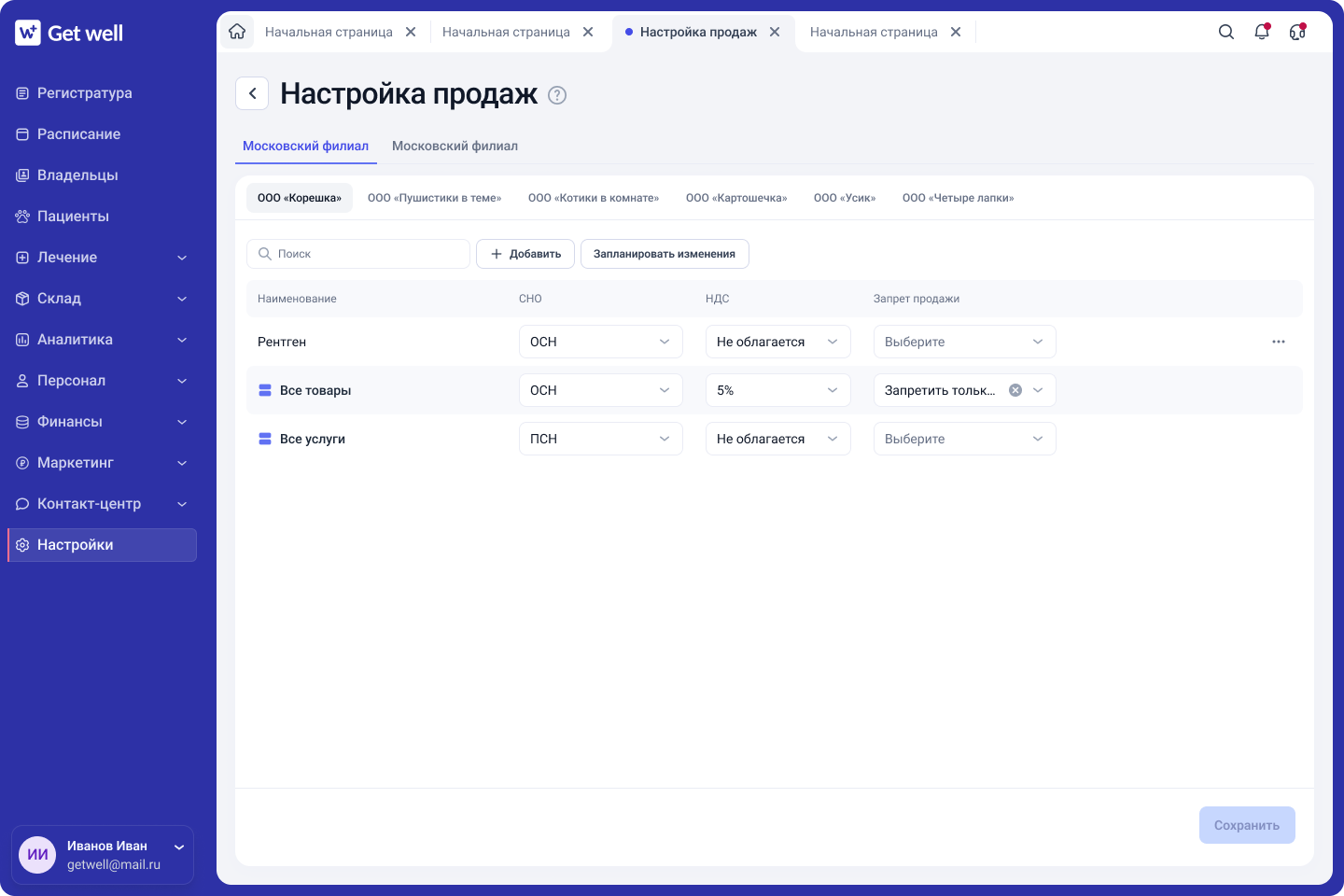This screenshot has width=1344, height=896.
Task: Click the Все услуги group icon
Action: point(265,439)
